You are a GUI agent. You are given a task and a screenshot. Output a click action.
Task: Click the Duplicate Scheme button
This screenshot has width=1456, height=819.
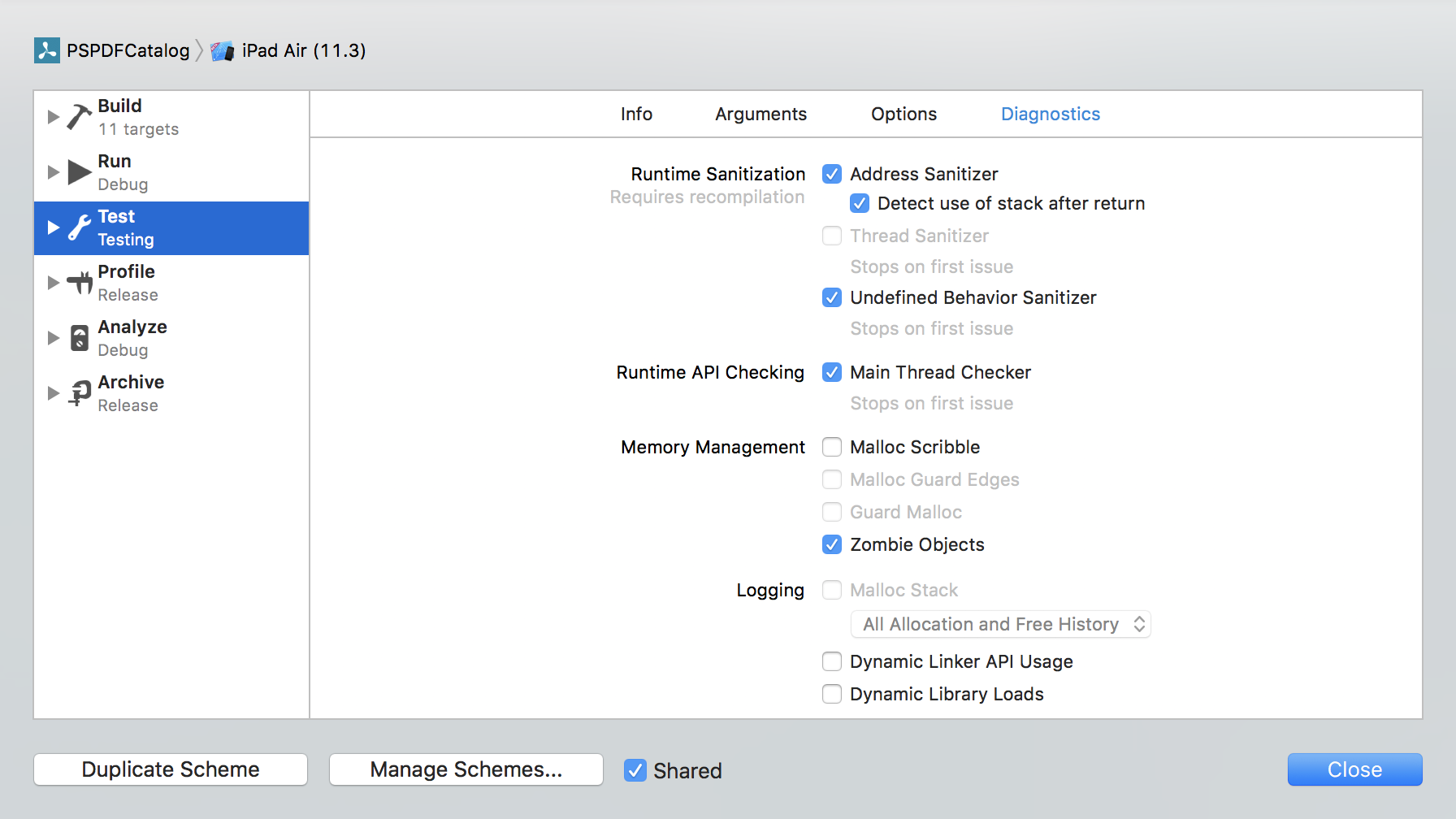[x=170, y=769]
